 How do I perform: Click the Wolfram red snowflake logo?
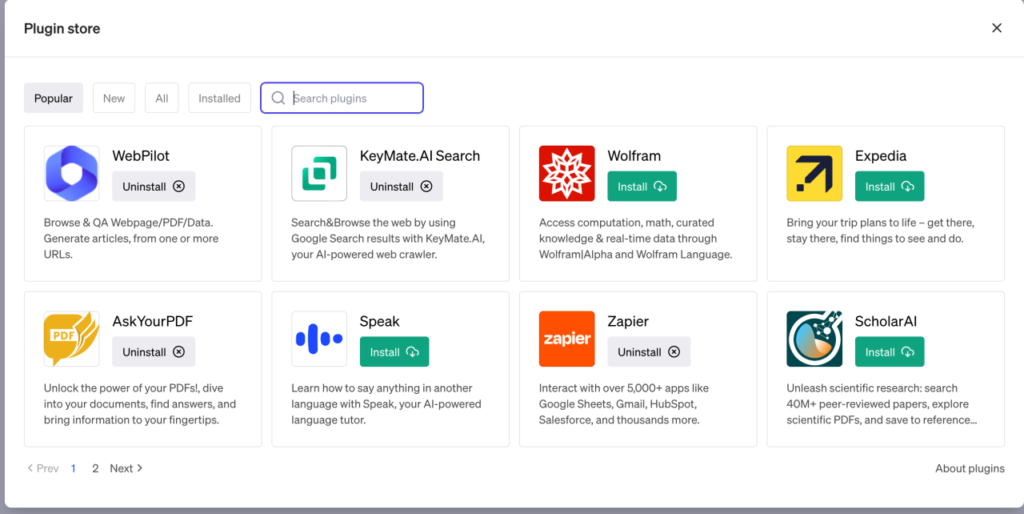(x=567, y=173)
